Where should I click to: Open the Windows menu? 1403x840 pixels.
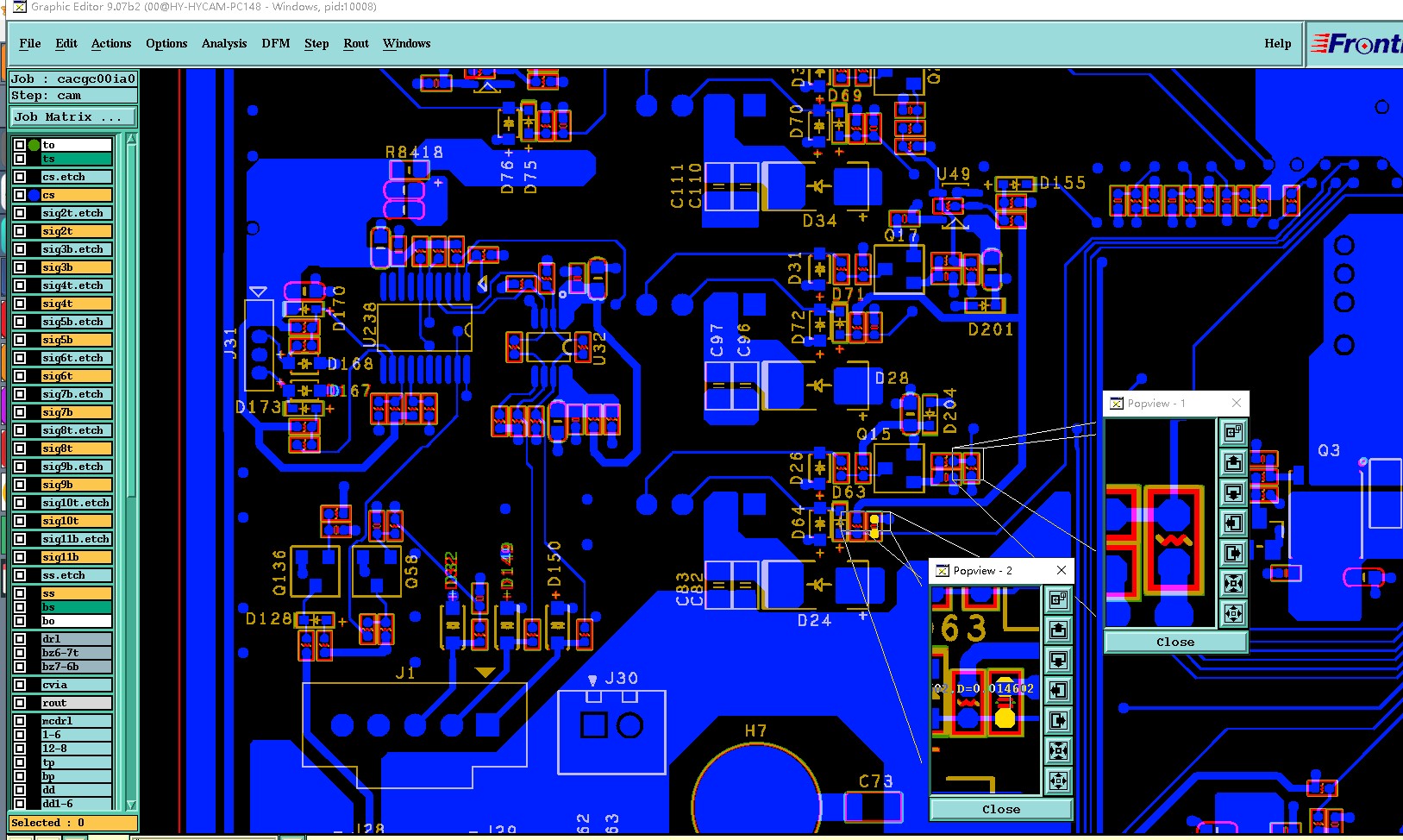coord(407,43)
